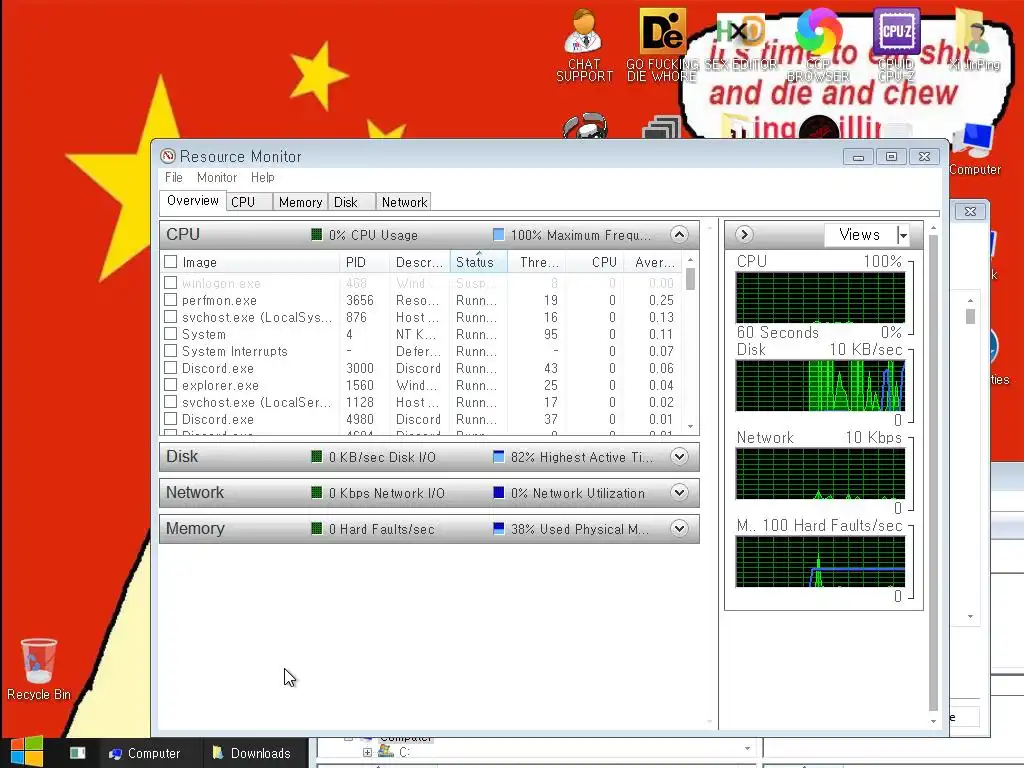This screenshot has width=1024, height=768.
Task: Switch to the CPU tab
Action: (x=249, y=202)
